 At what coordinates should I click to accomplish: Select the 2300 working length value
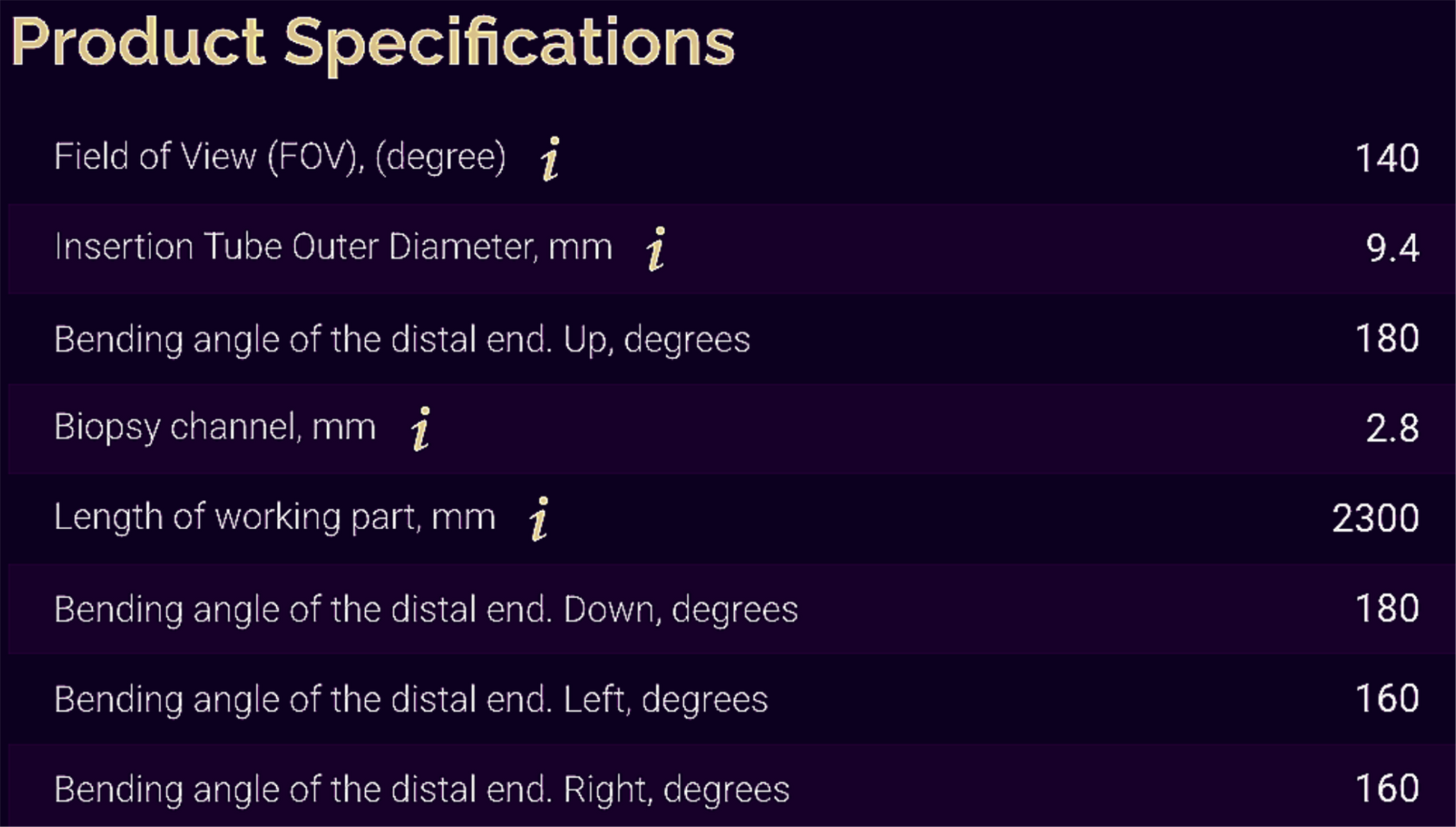tap(1375, 519)
